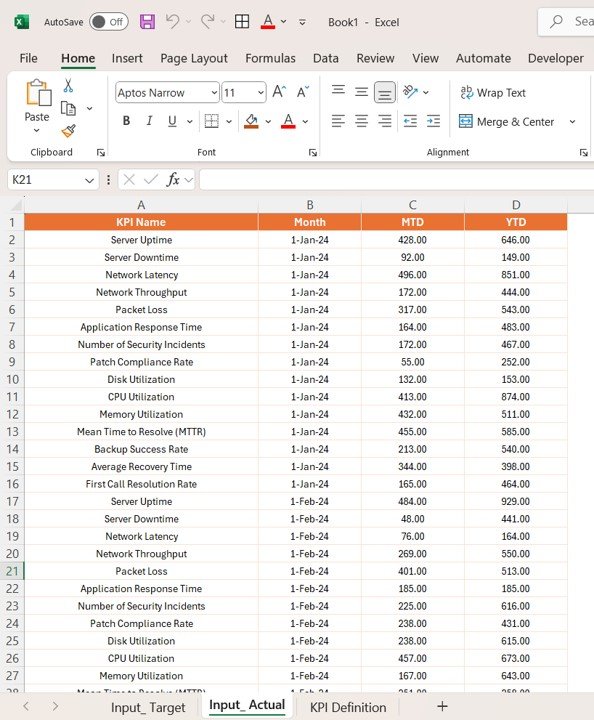This screenshot has width=594, height=720.
Task: Apply red Font Color in ribbon
Action: pos(288,121)
